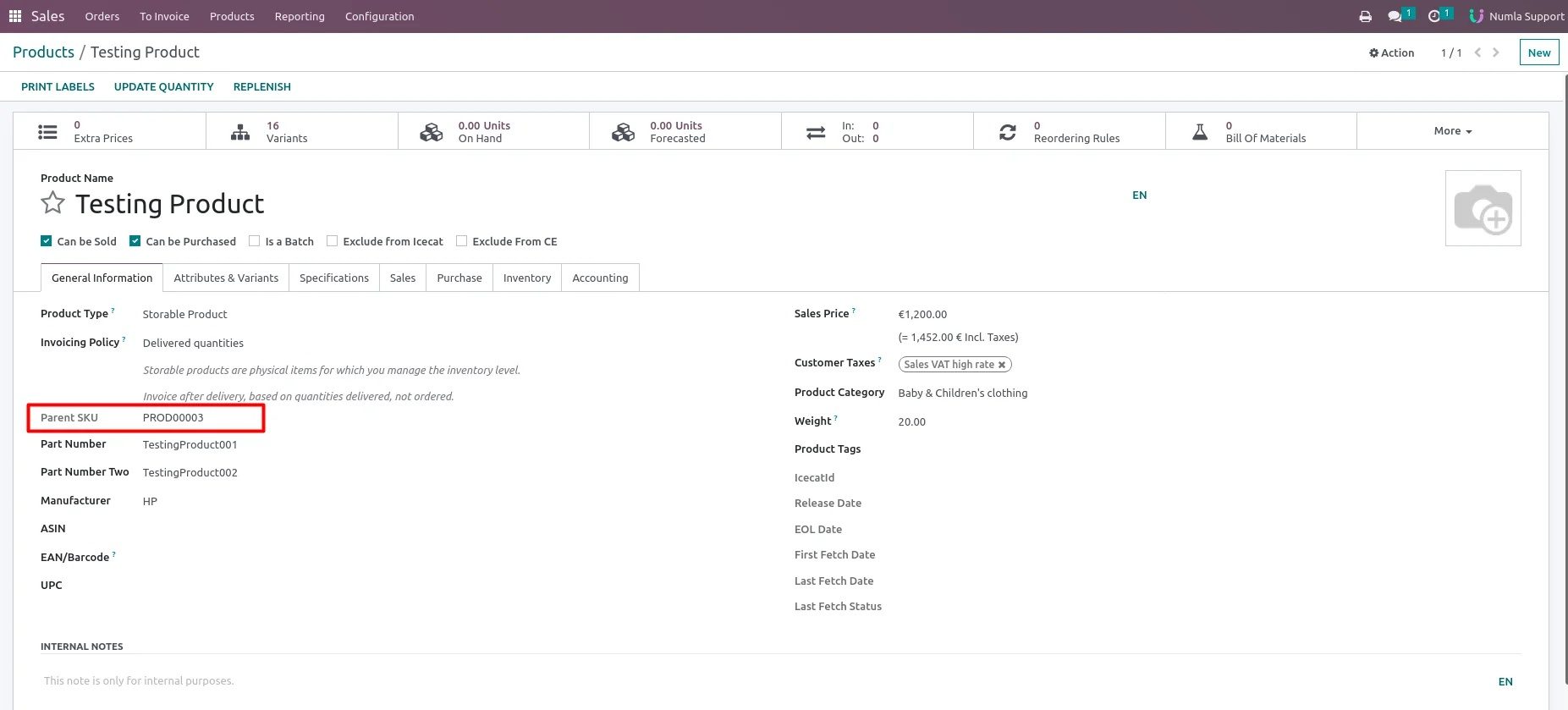
Task: Open the apps grid menu icon
Action: (15, 16)
